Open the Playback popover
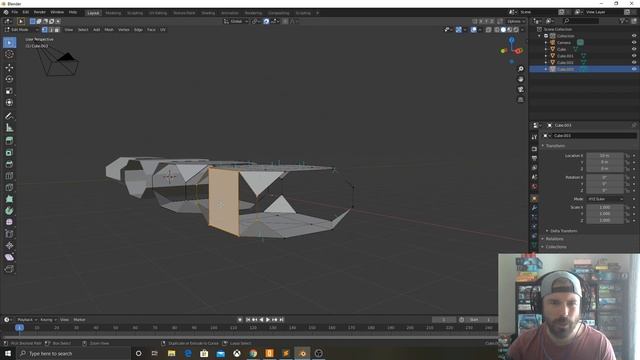Image resolution: width=640 pixels, height=360 pixels. point(27,320)
